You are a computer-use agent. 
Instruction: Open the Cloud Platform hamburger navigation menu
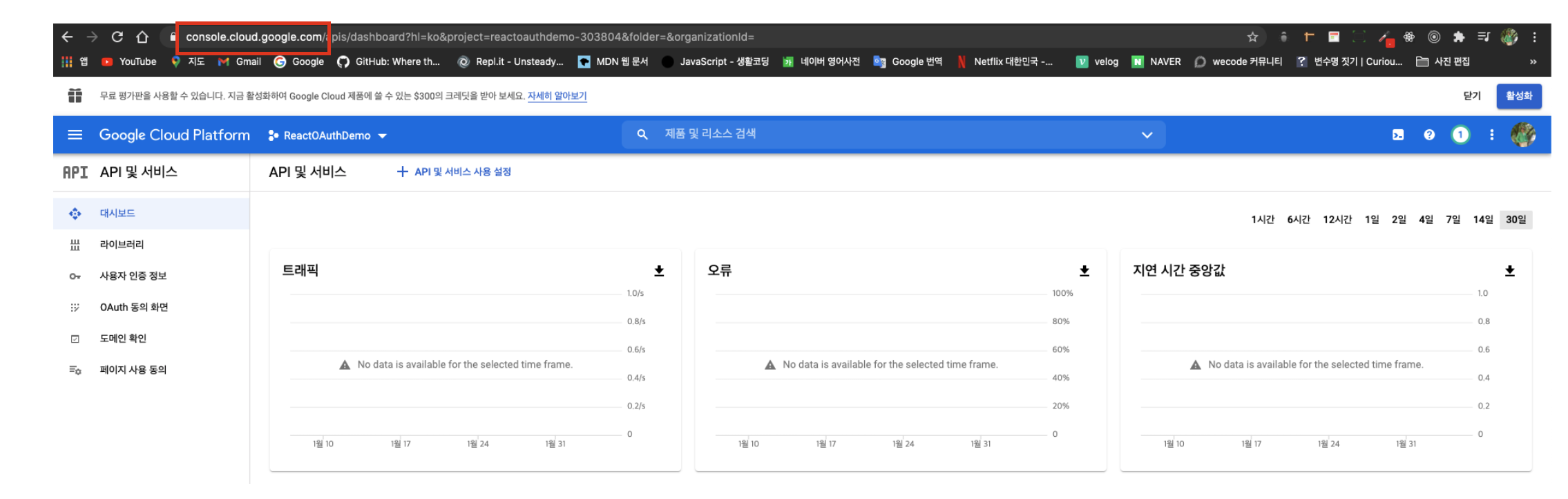coord(75,135)
